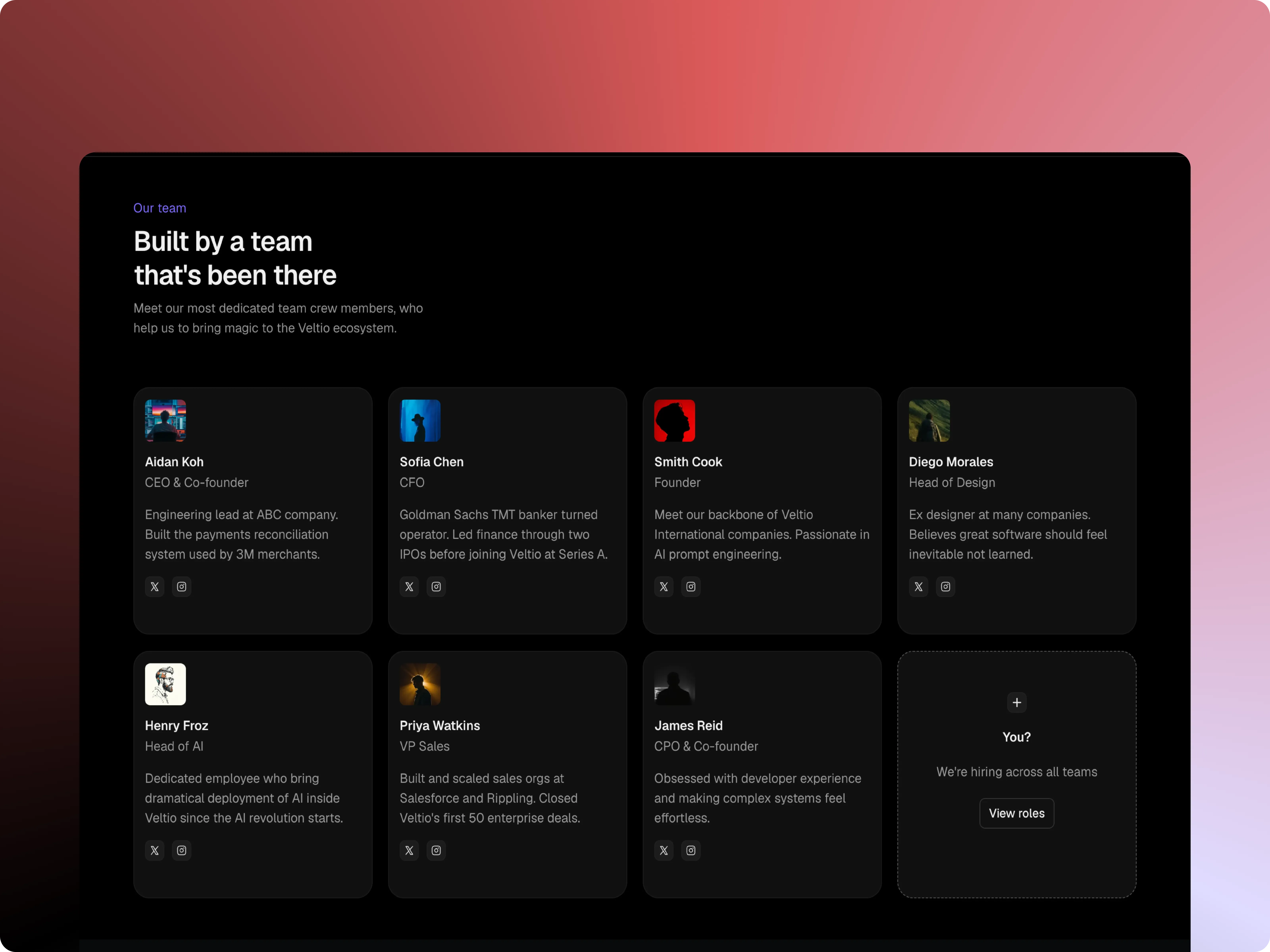The image size is (1270, 952).
Task: Click Priya Watkins's backlit avatar photo
Action: pos(420,684)
